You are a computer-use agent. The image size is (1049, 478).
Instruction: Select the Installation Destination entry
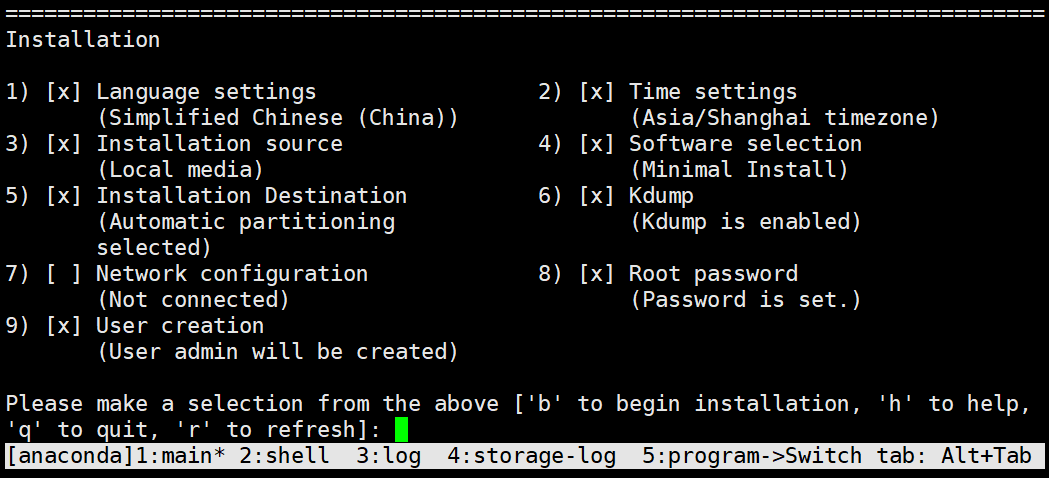coord(252,195)
